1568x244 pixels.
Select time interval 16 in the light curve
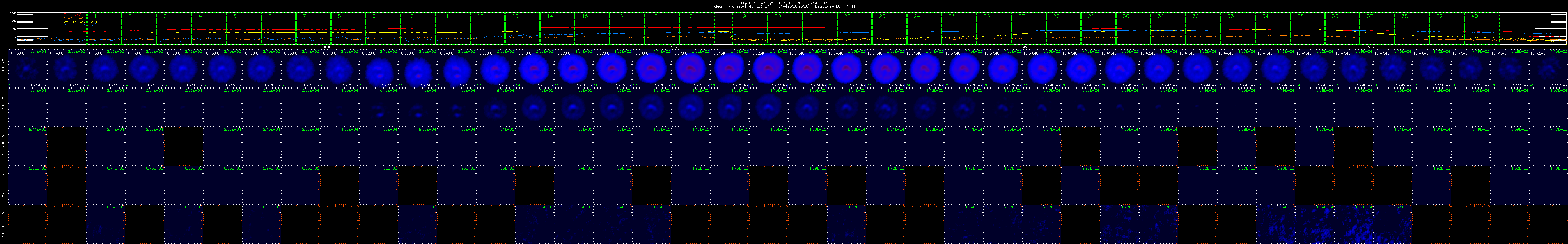coord(627,28)
